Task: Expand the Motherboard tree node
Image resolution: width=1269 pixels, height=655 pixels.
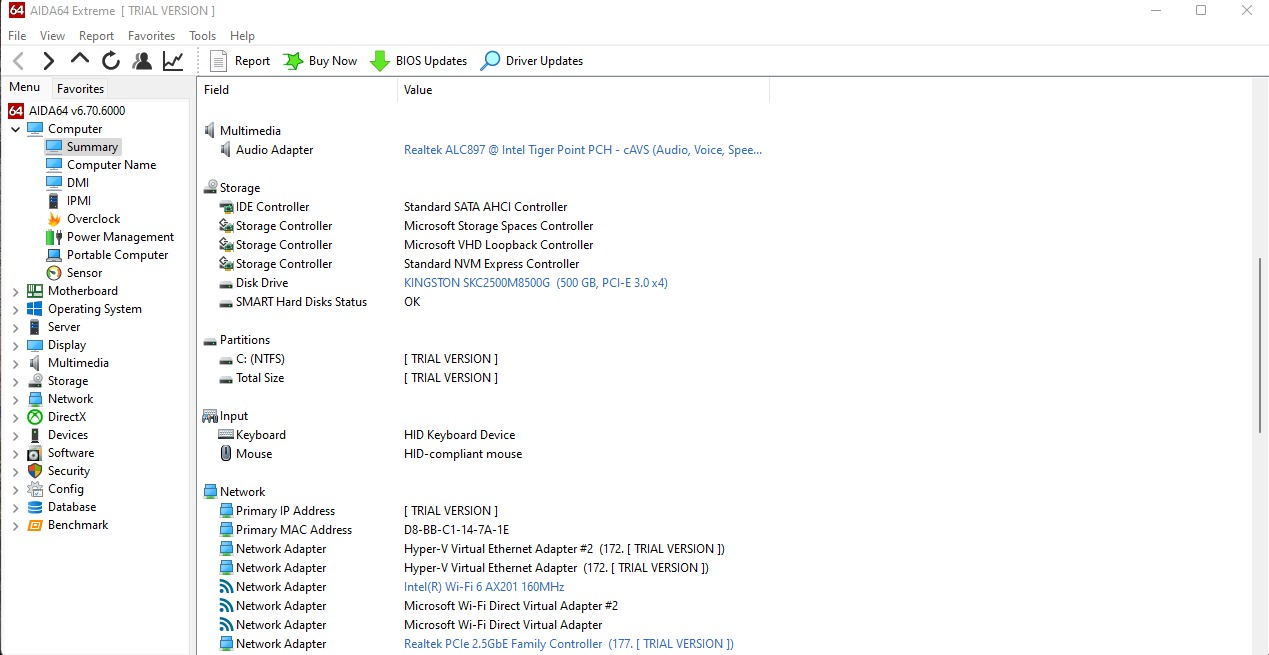Action: pos(16,292)
